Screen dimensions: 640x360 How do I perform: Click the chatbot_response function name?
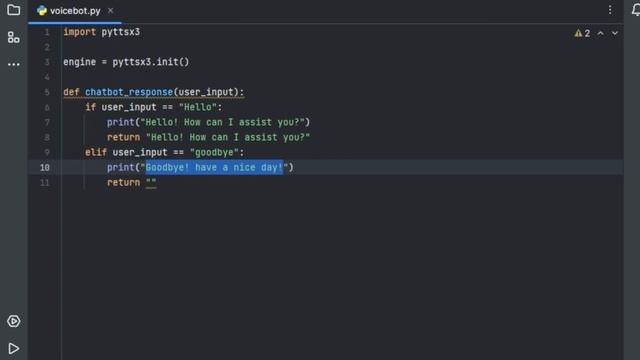click(129, 92)
